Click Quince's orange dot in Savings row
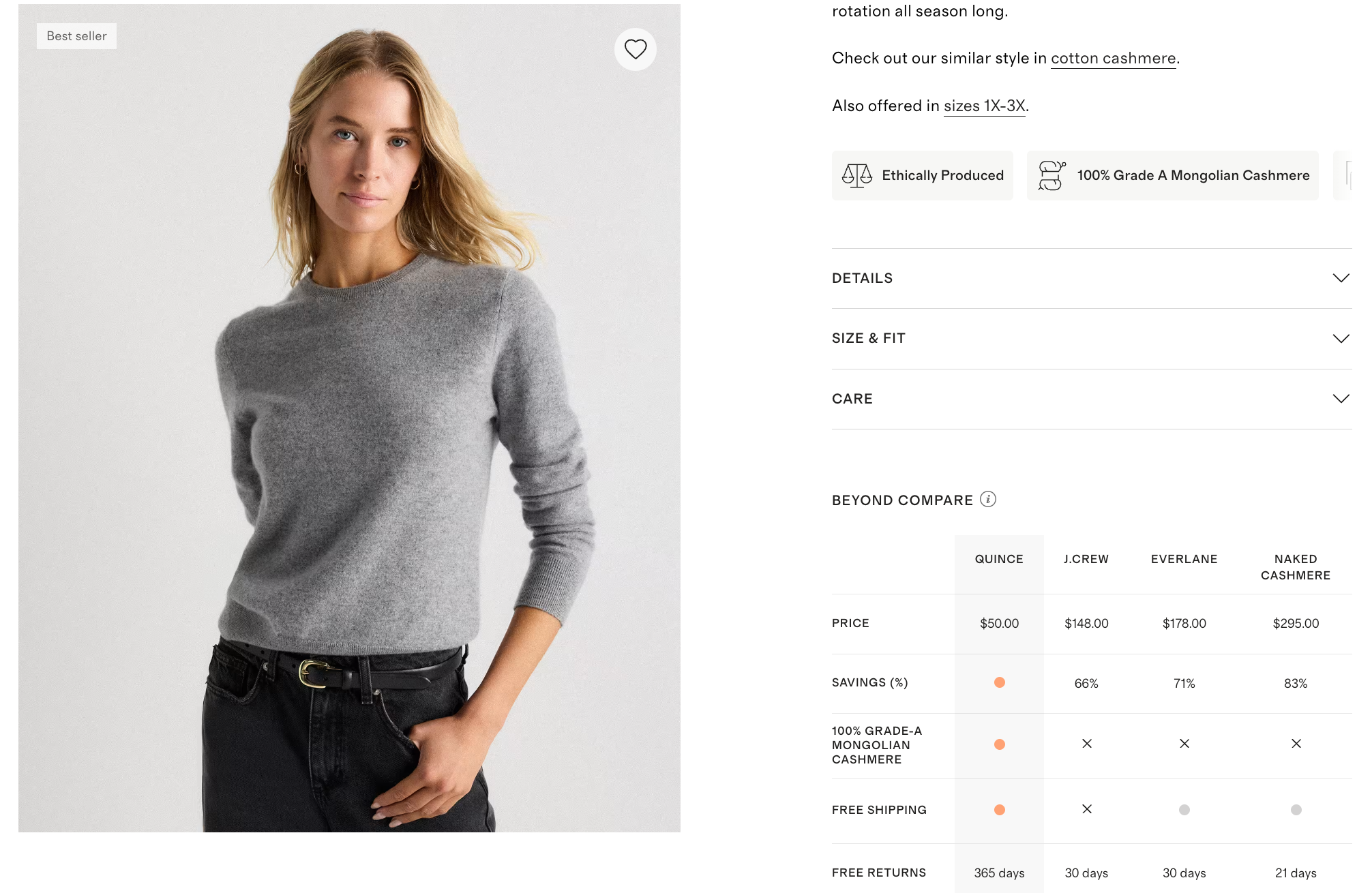Viewport: 1372px width, 893px height. [x=1000, y=682]
